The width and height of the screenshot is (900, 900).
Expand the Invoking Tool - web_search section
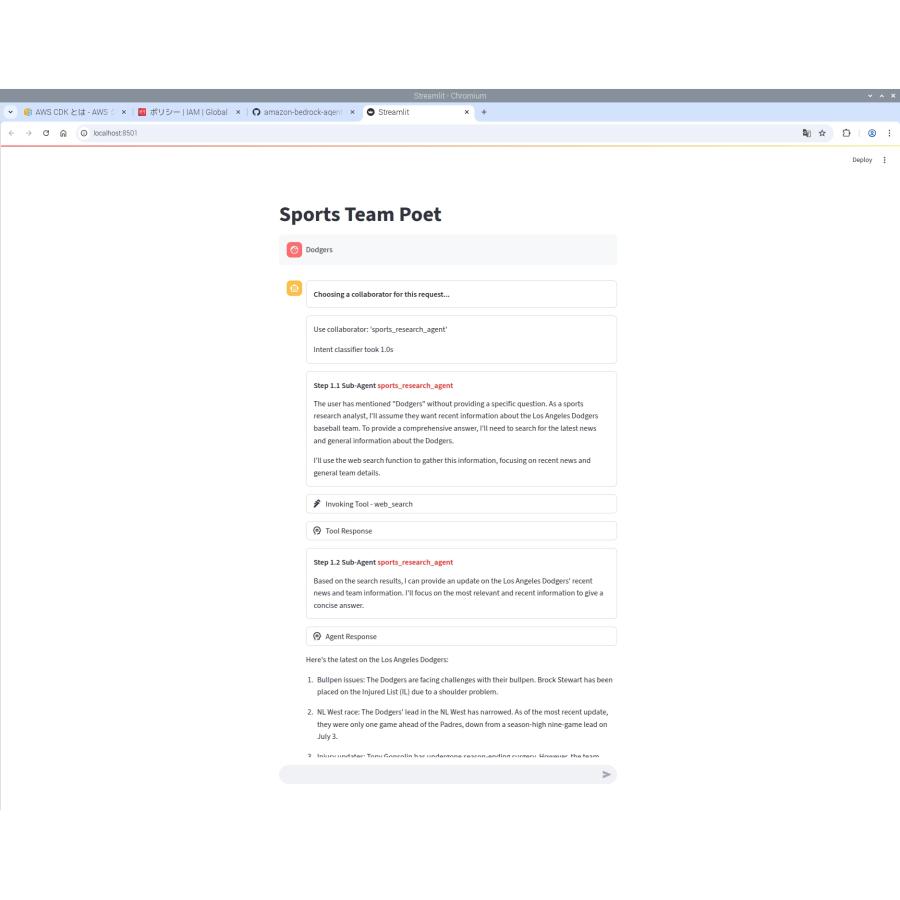coord(461,504)
